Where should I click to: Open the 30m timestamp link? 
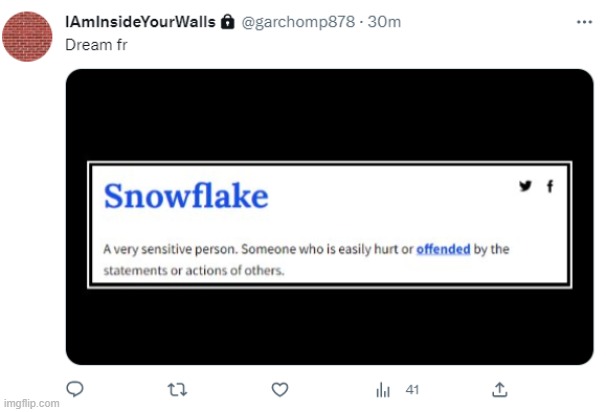(385, 21)
